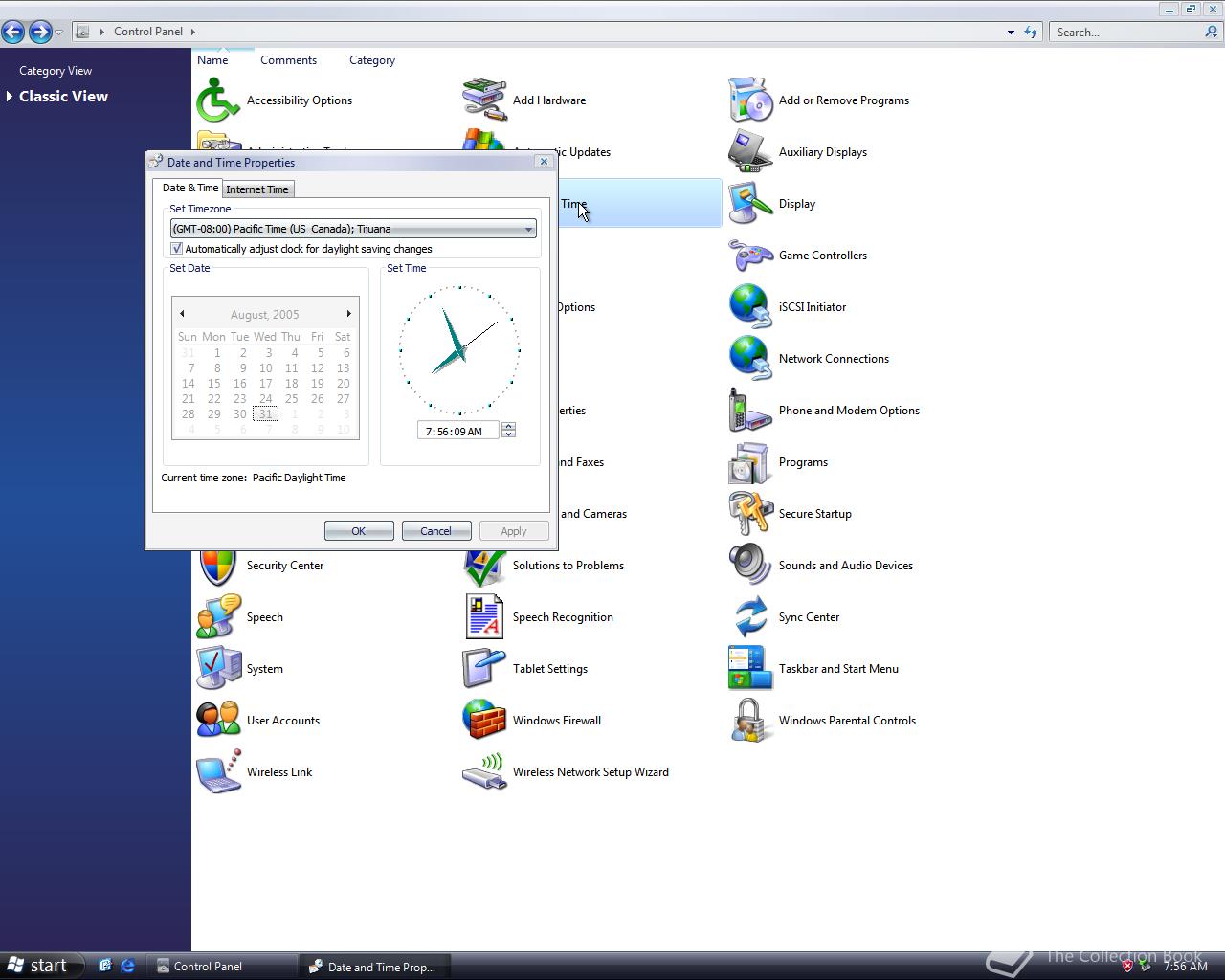The height and width of the screenshot is (980, 1225).
Task: Click the taskbar clock
Action: click(1185, 967)
